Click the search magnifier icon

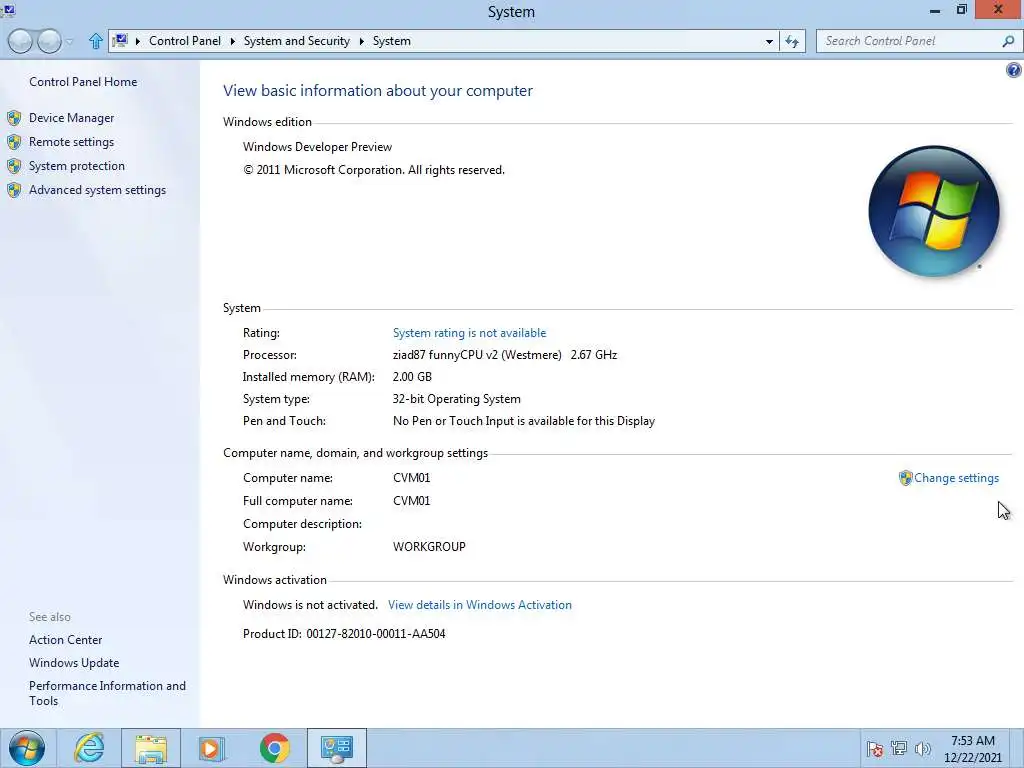pyautogui.click(x=1008, y=41)
